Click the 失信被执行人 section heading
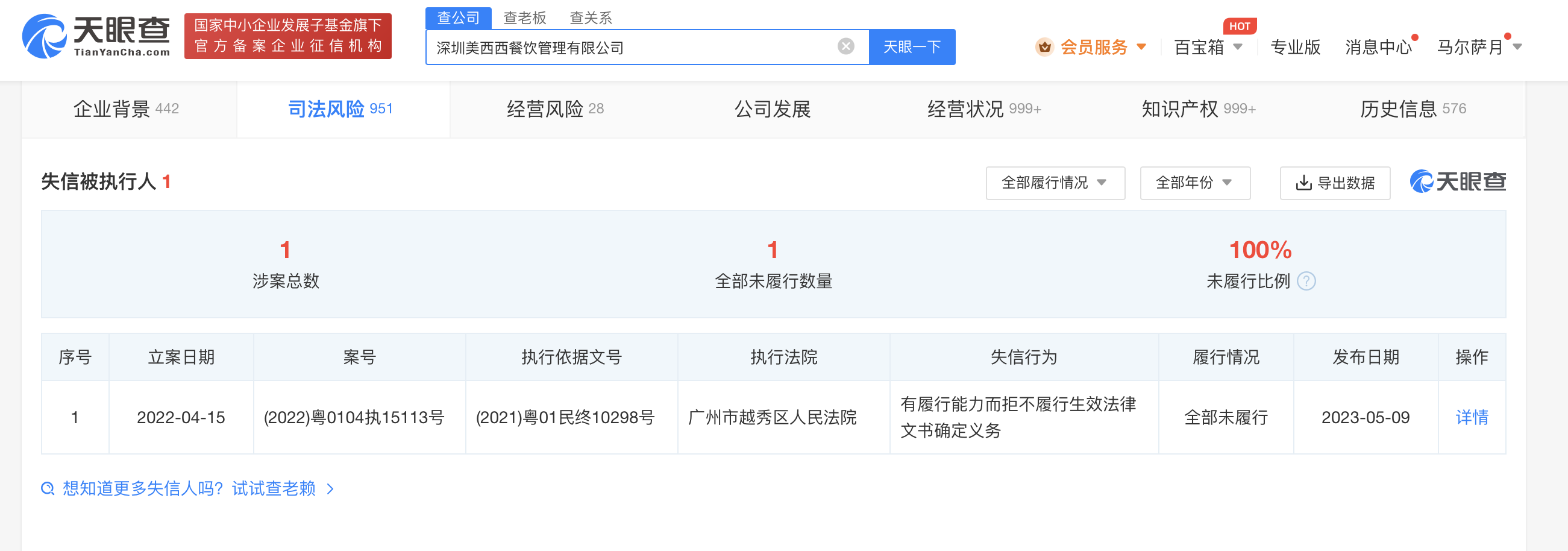This screenshot has width=1568, height=551. (x=98, y=181)
